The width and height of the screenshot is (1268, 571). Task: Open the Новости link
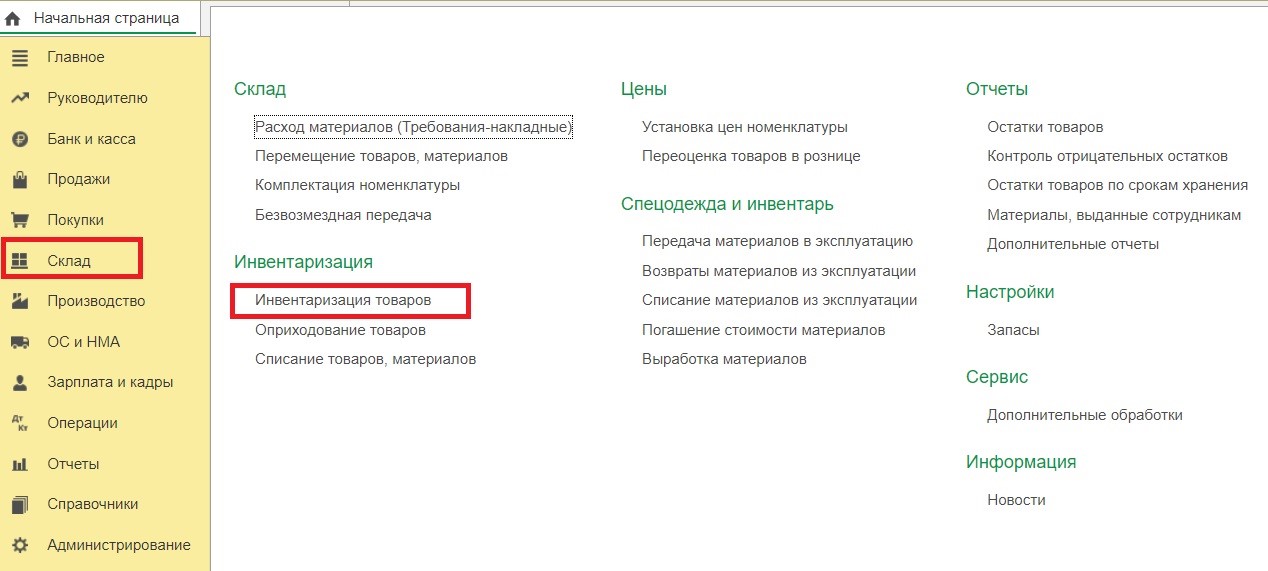pyautogui.click(x=1016, y=499)
